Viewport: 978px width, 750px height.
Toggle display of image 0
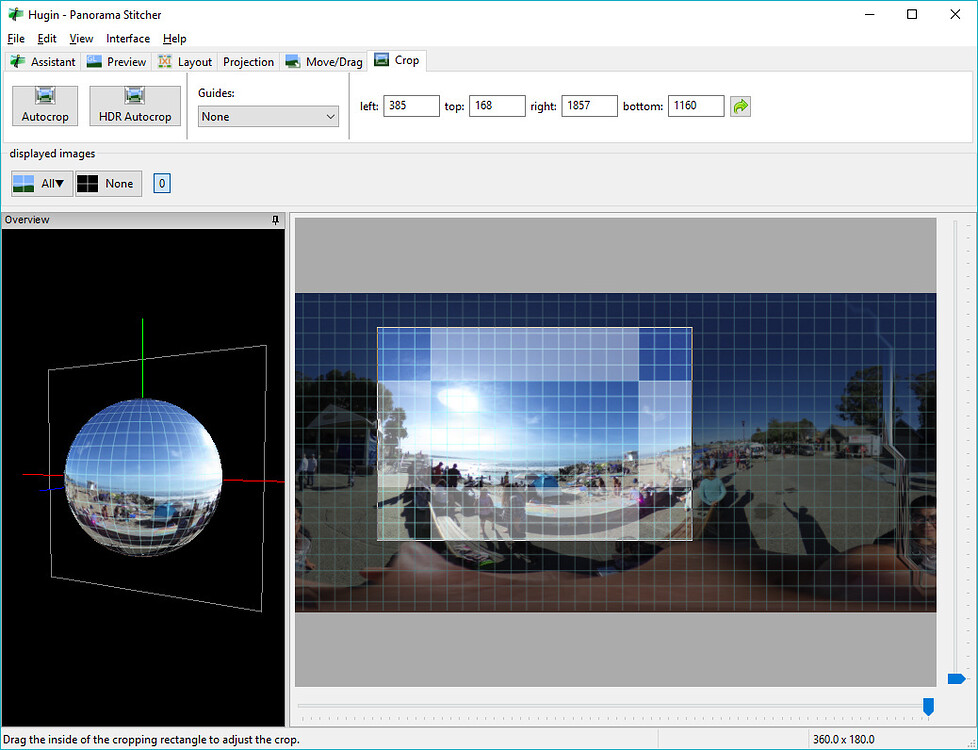(x=161, y=183)
